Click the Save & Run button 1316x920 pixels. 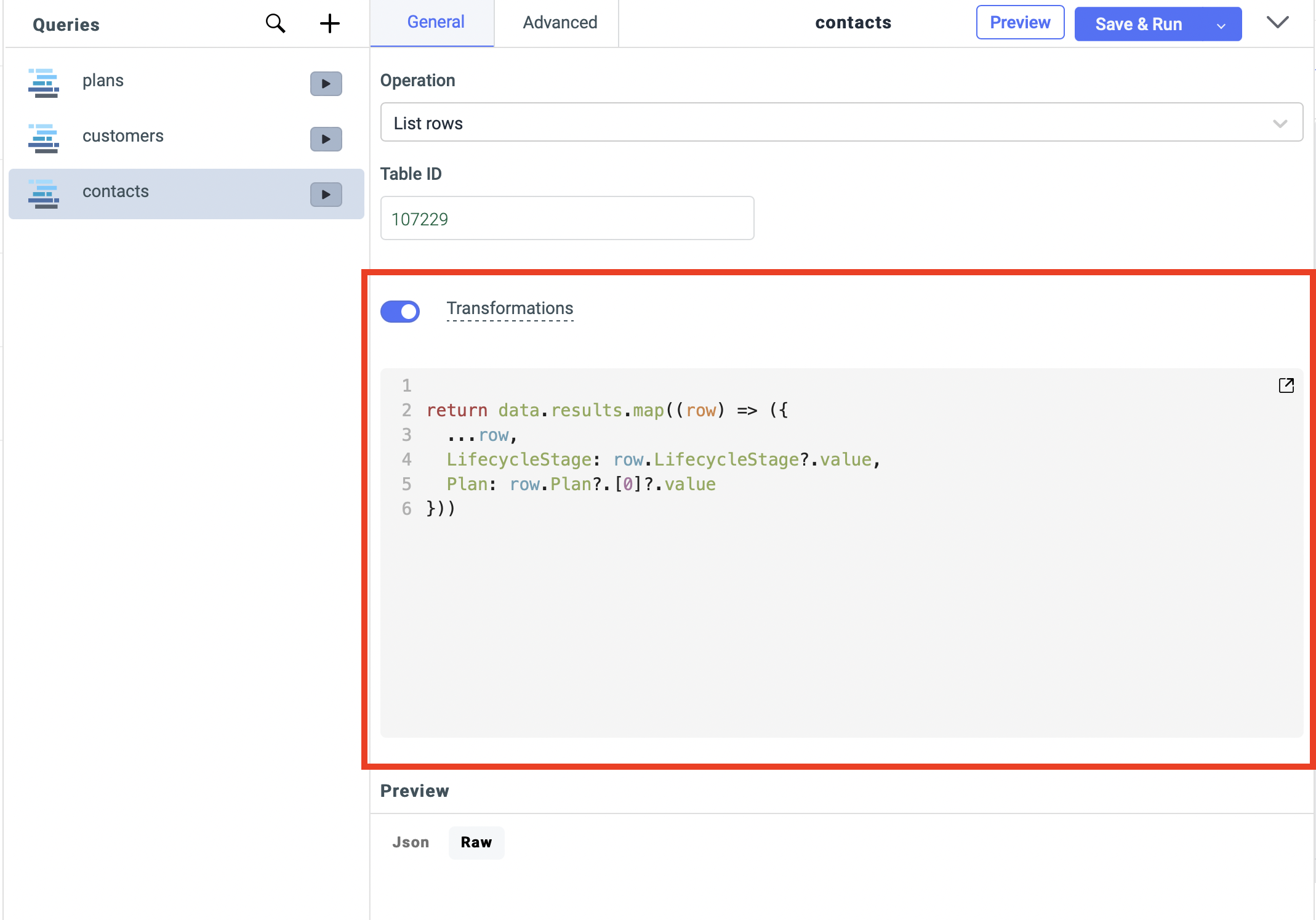pyautogui.click(x=1138, y=24)
